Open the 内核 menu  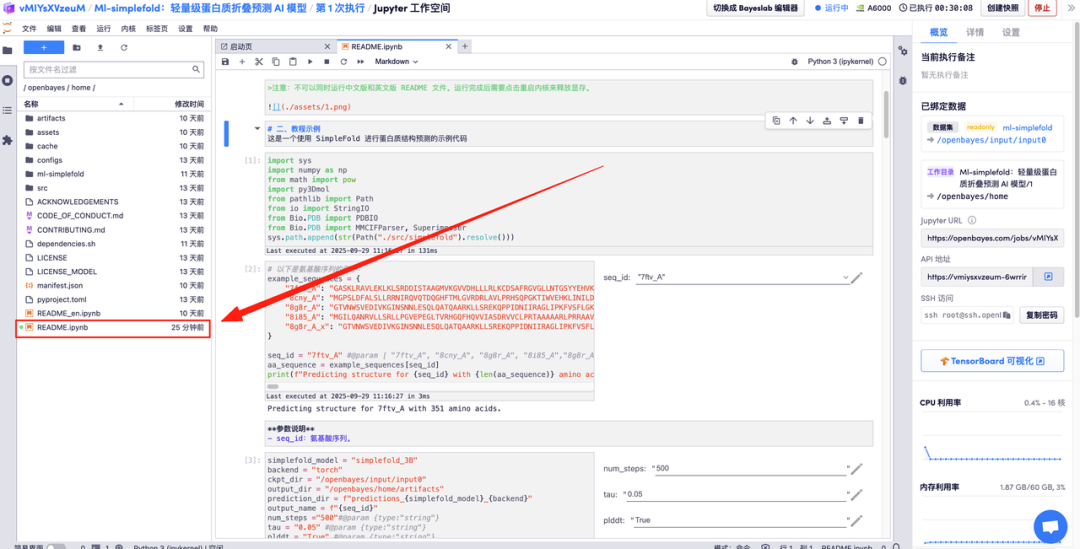[128, 29]
